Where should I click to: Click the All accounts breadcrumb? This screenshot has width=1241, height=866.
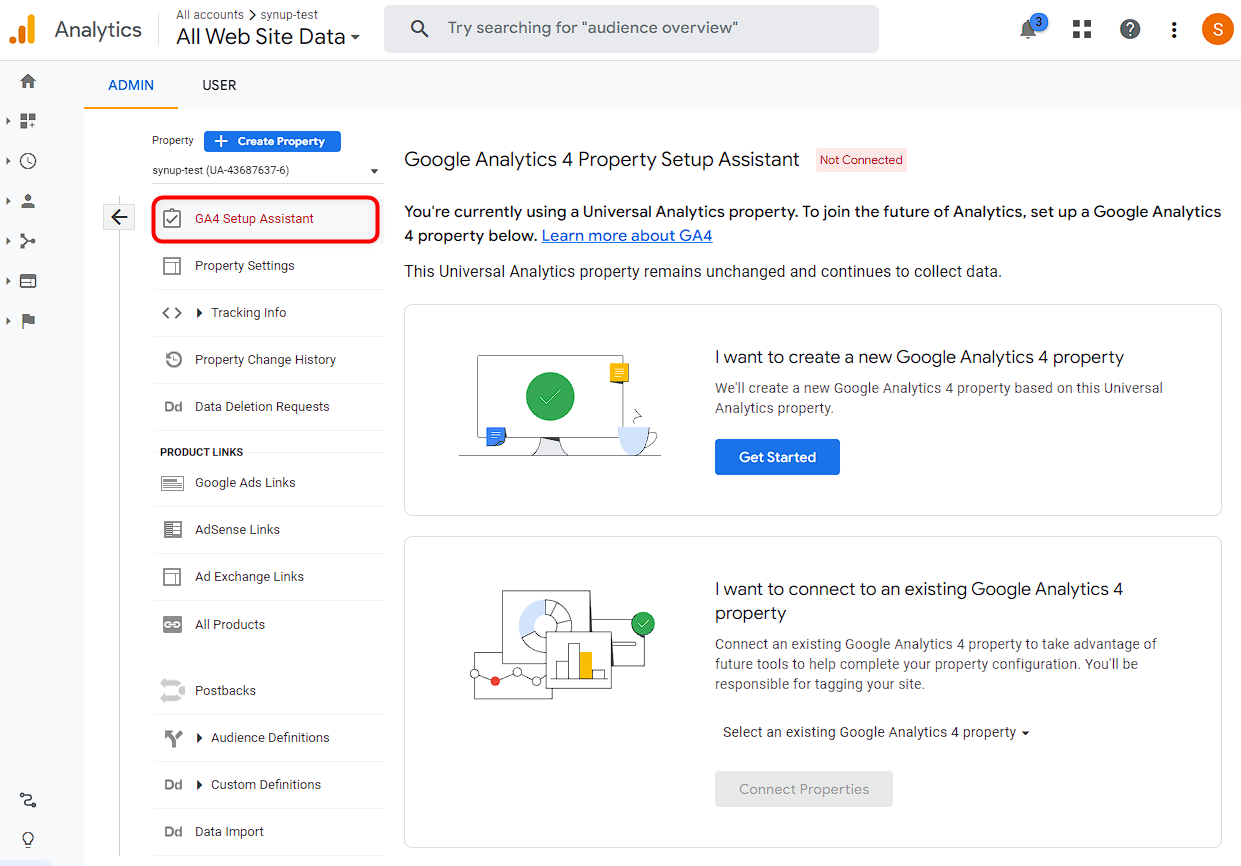tap(210, 15)
